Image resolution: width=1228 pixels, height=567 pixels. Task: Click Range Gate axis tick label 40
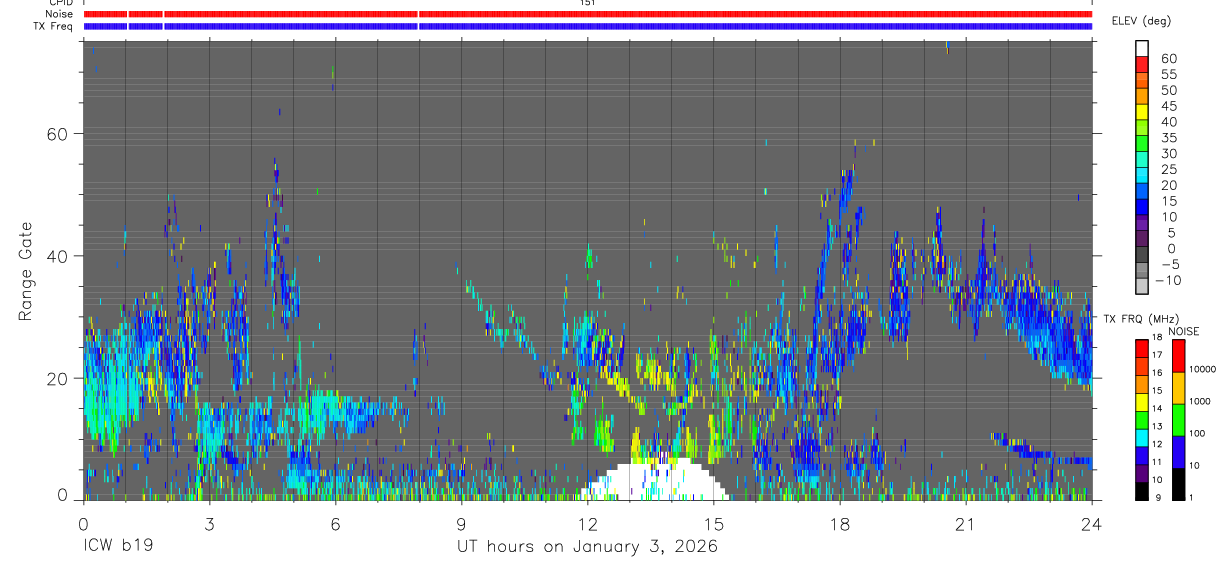tap(57, 256)
